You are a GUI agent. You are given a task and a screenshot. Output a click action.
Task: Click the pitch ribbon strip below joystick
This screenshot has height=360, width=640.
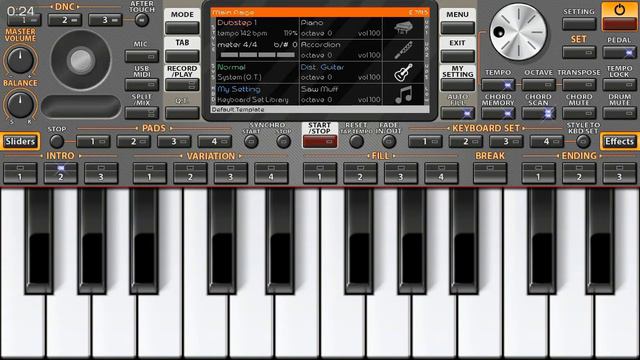[81, 107]
